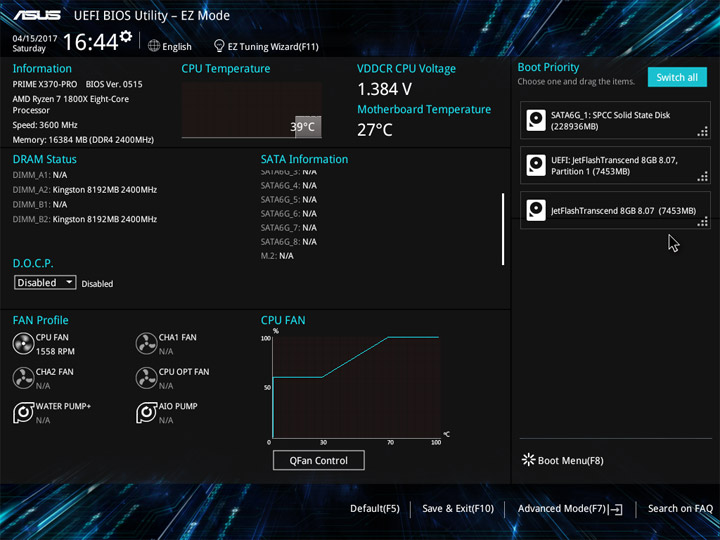Click SATA6G_6: N/A row
720x540 pixels.
(289, 214)
